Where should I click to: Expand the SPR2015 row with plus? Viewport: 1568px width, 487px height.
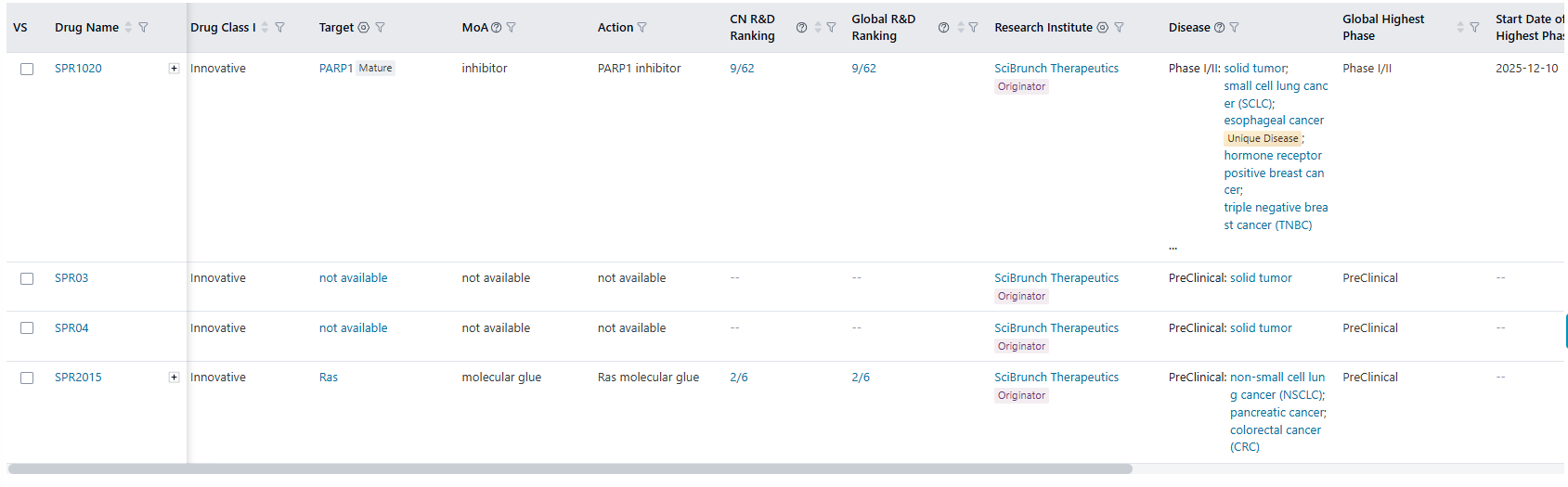(174, 378)
